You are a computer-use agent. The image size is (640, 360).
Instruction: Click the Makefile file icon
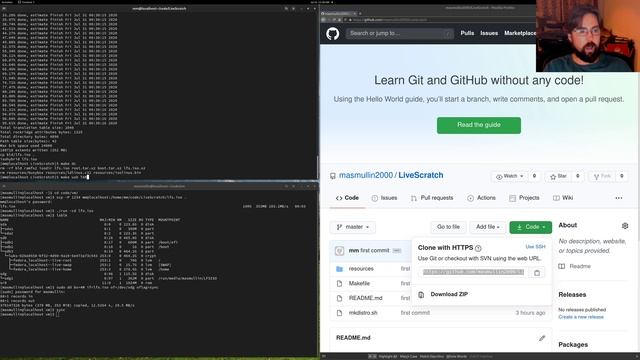coord(339,284)
